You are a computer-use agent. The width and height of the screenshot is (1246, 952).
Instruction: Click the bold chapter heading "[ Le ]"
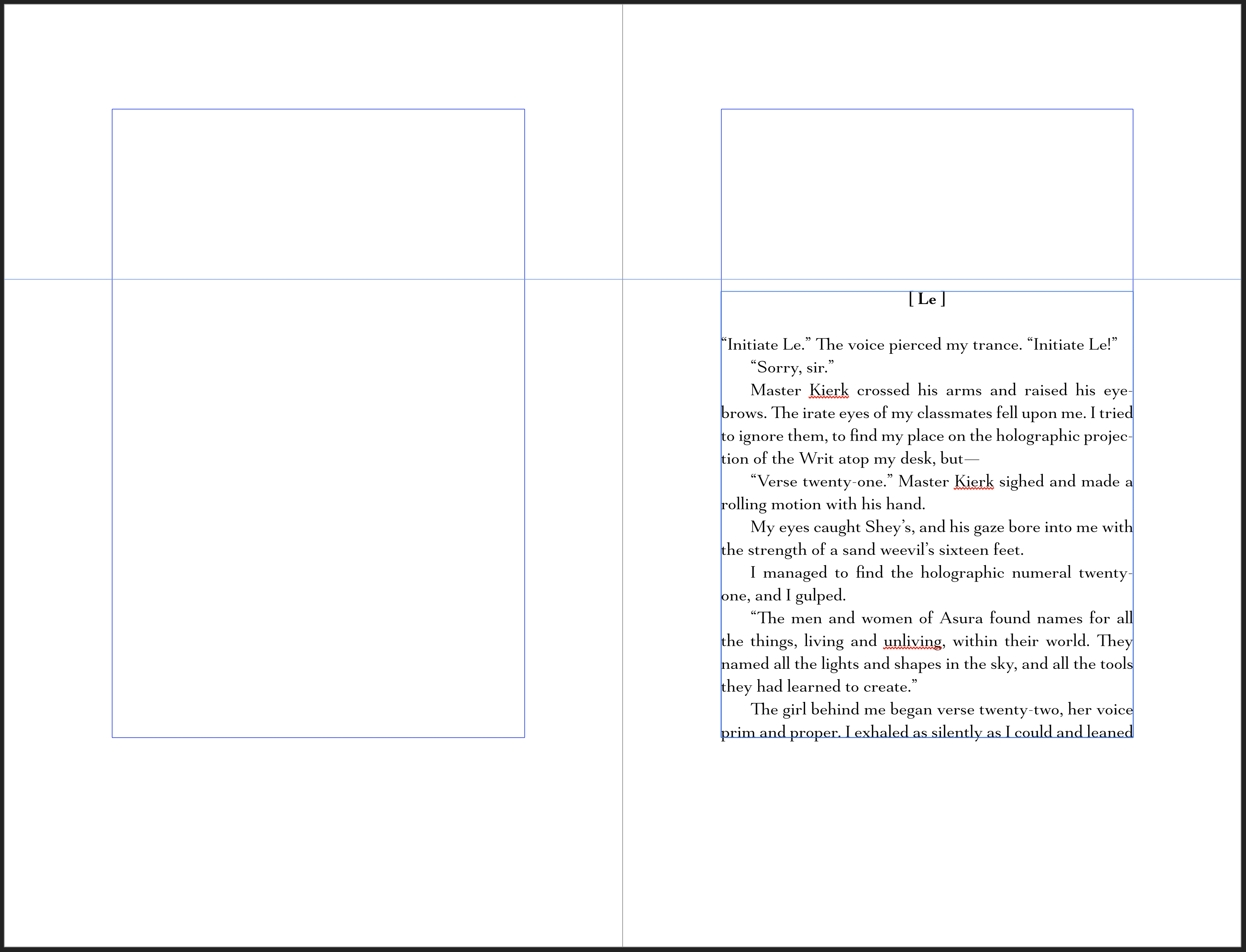tap(927, 299)
